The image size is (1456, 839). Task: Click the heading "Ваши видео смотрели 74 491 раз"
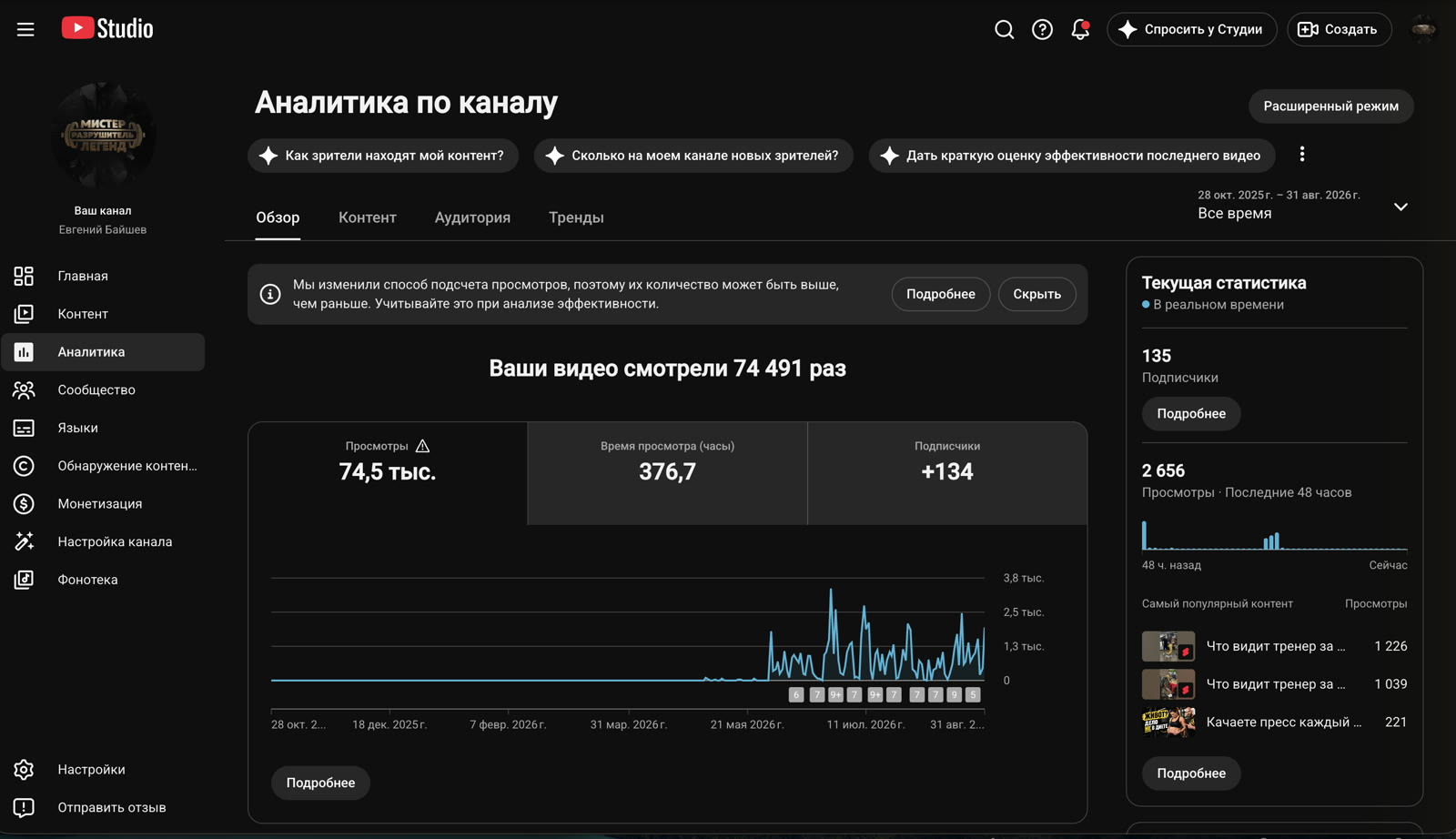(667, 369)
